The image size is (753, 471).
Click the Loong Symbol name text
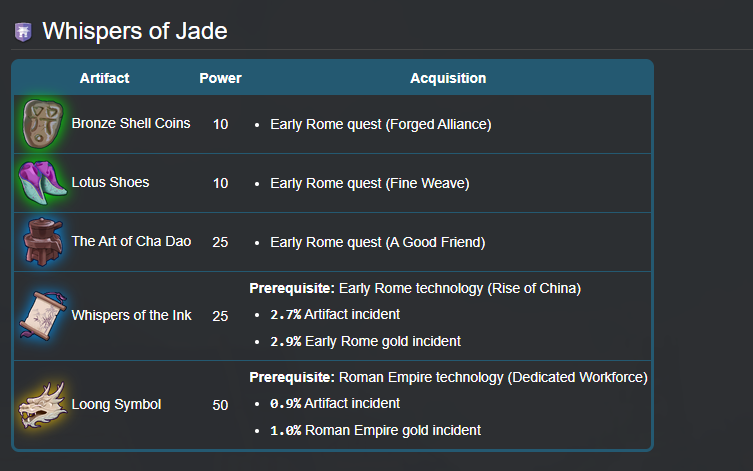116,405
